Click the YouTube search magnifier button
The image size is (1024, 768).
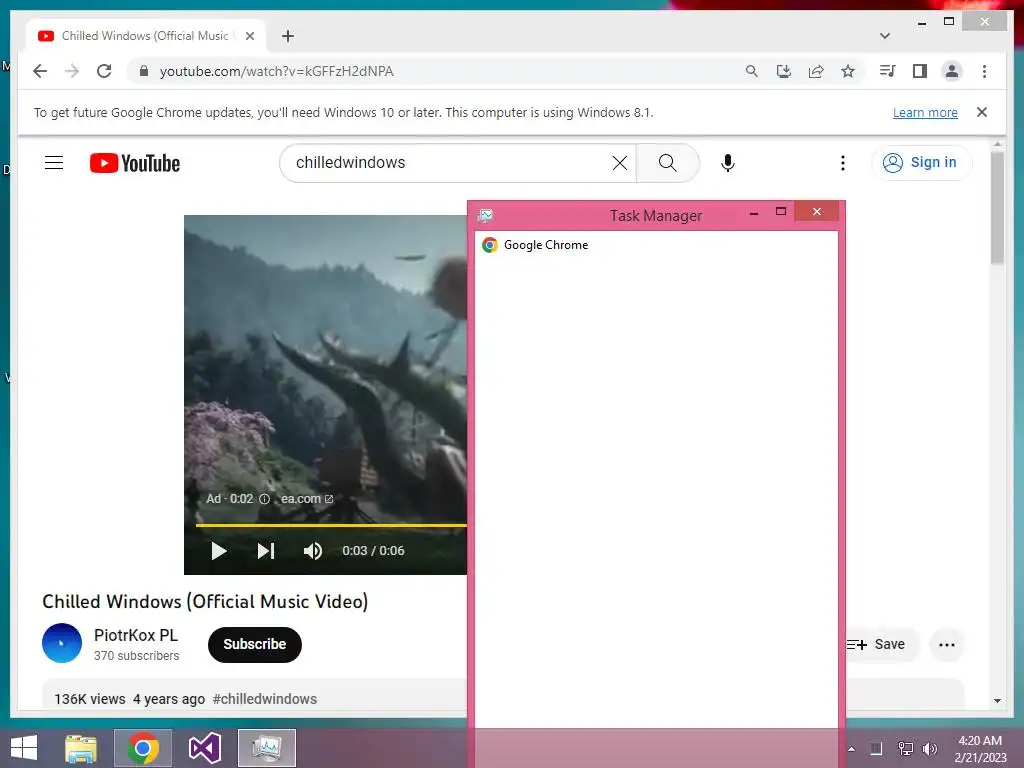point(667,163)
